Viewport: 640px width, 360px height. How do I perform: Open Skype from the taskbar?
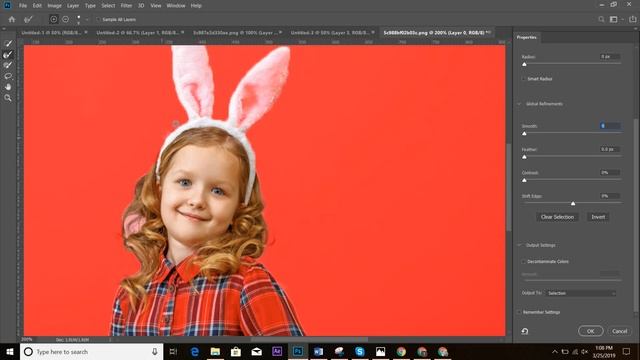360,351
